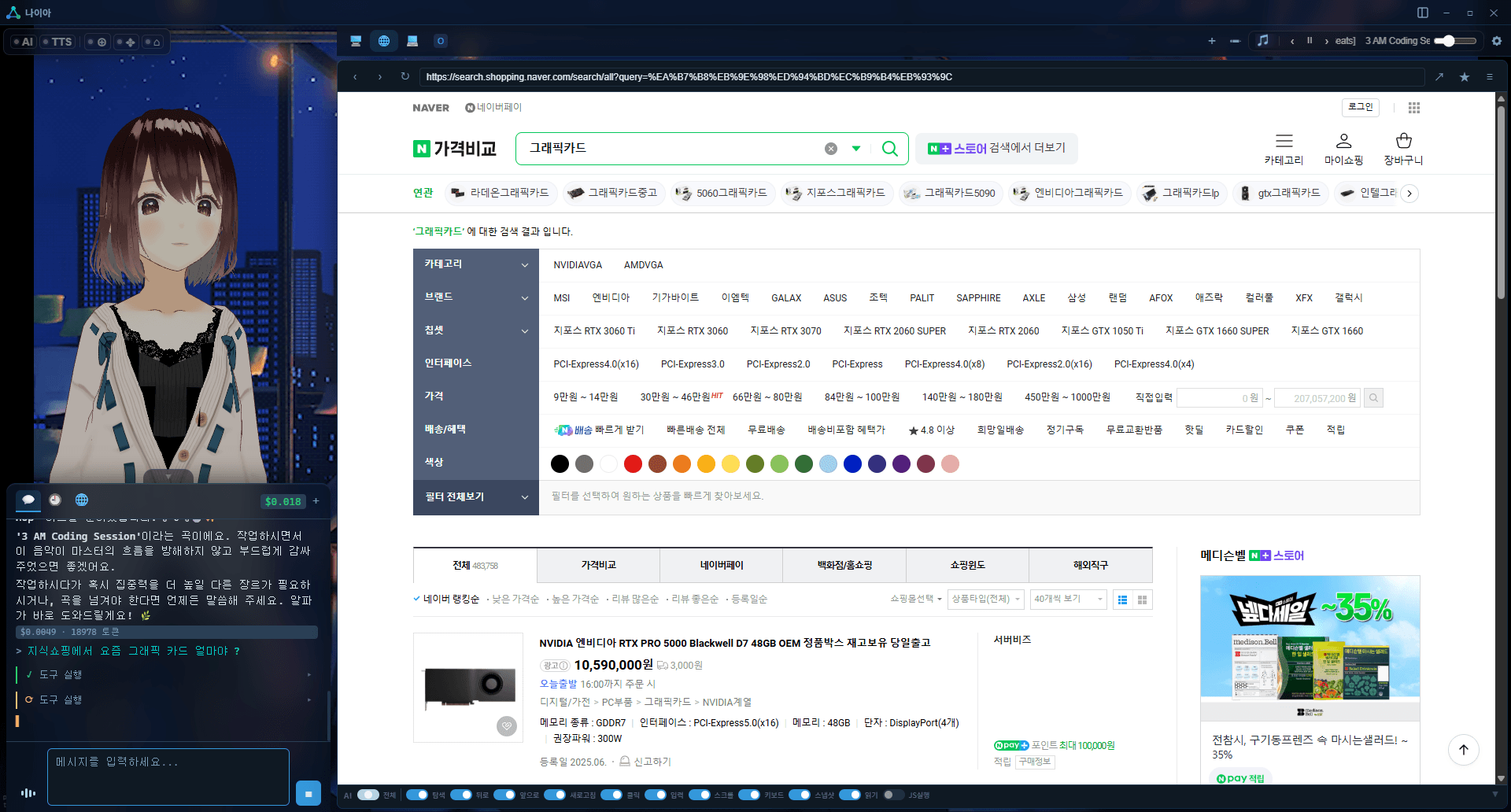Select the 해외직구 tab
Image resolution: width=1511 pixels, height=812 pixels.
point(1091,566)
